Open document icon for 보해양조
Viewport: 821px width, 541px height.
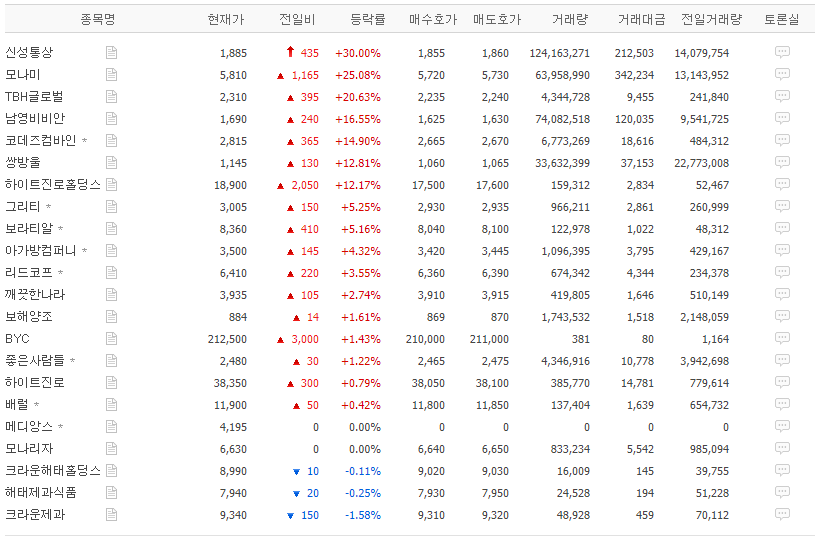coord(112,316)
